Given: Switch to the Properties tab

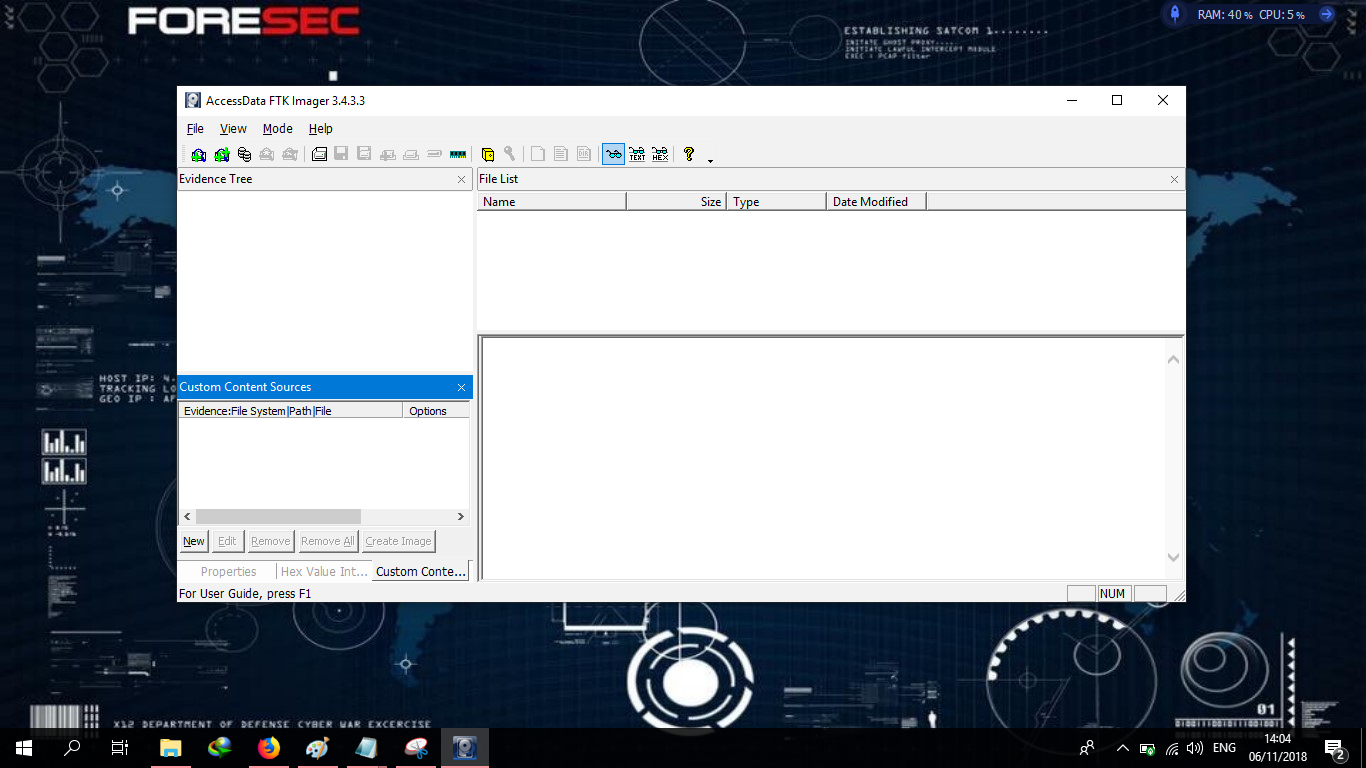Looking at the screenshot, I should coord(228,572).
